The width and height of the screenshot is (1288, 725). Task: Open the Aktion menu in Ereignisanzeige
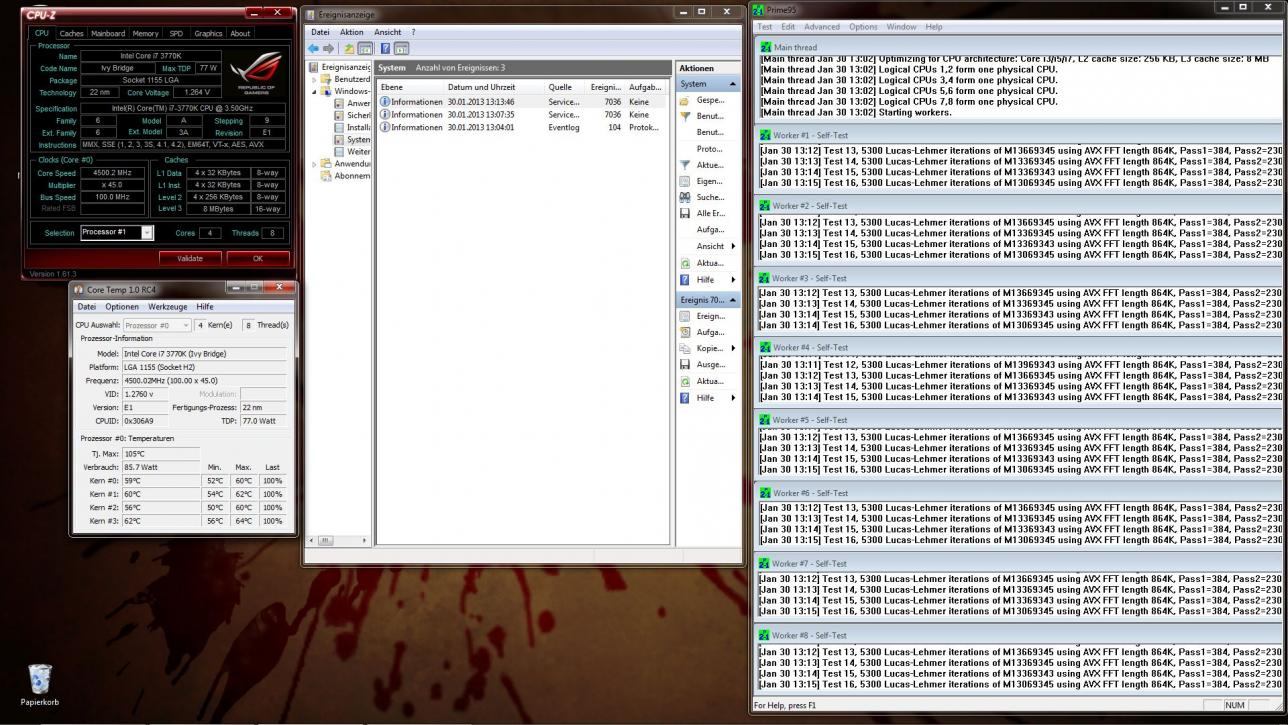(x=352, y=32)
